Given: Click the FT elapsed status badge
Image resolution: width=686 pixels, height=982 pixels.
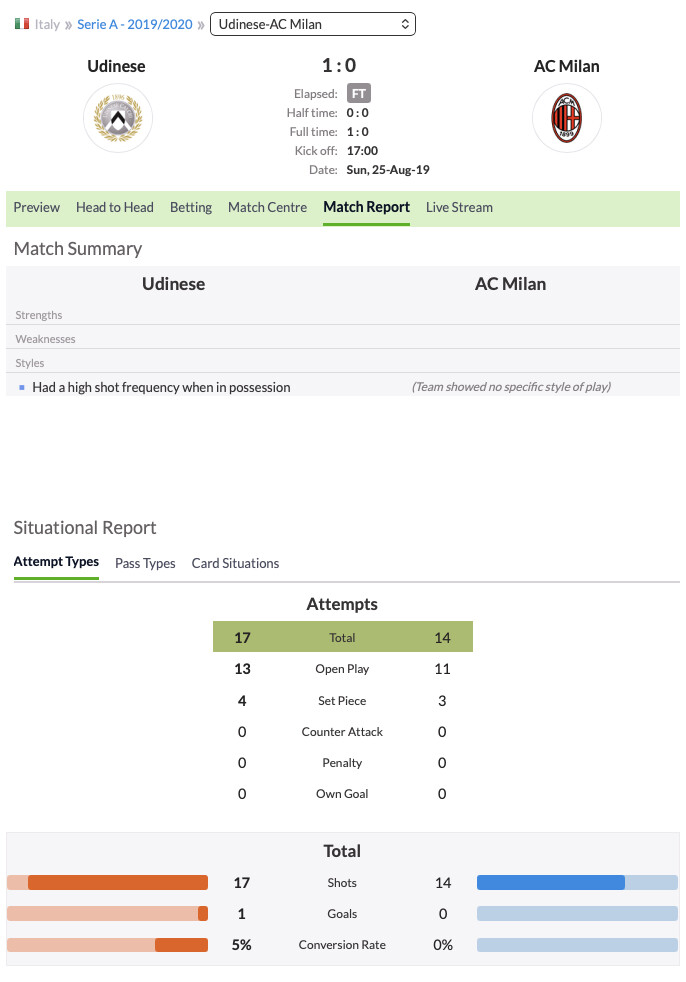Looking at the screenshot, I should pos(358,93).
